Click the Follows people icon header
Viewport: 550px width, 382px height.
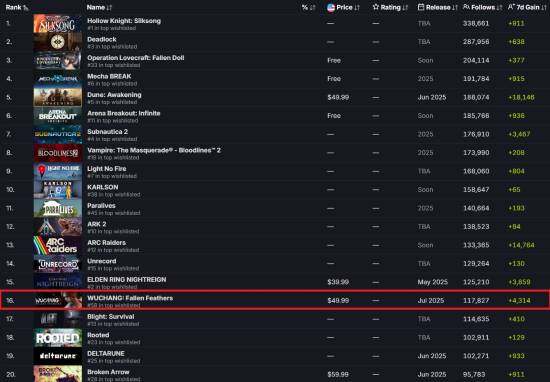click(466, 7)
